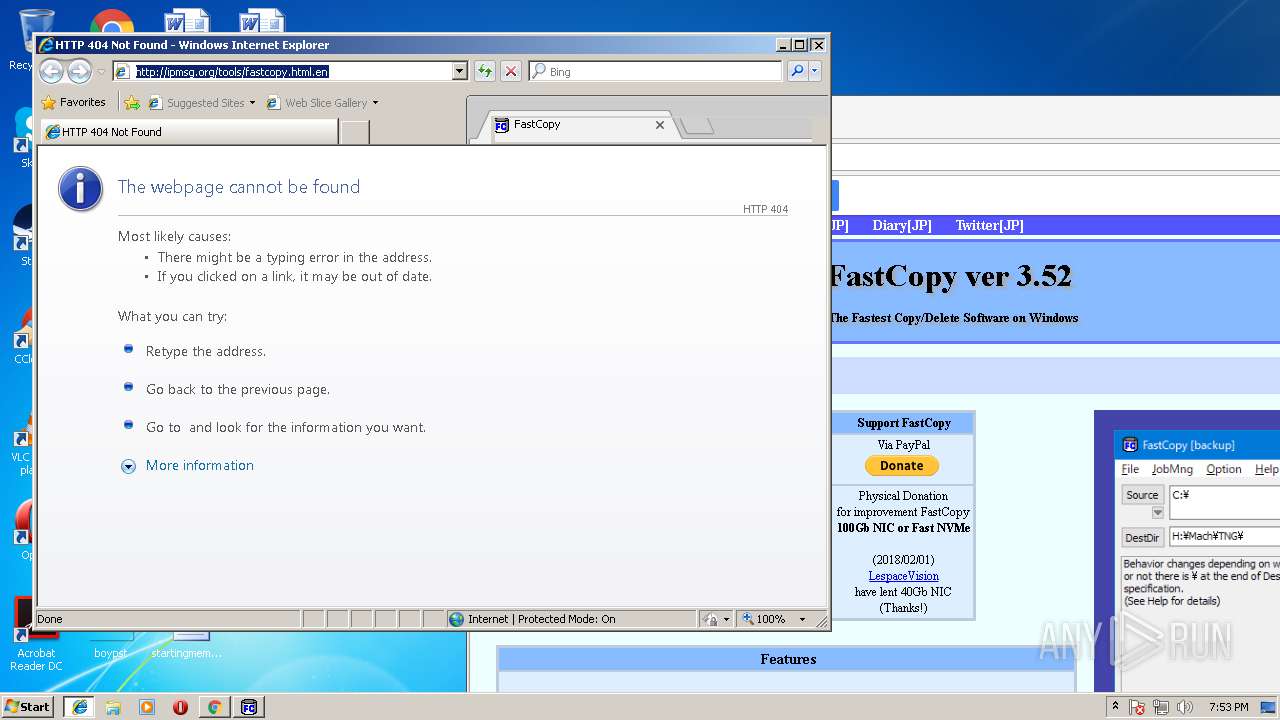Open Windows Explorer folder taskbar icon
1280x720 pixels.
click(x=113, y=707)
